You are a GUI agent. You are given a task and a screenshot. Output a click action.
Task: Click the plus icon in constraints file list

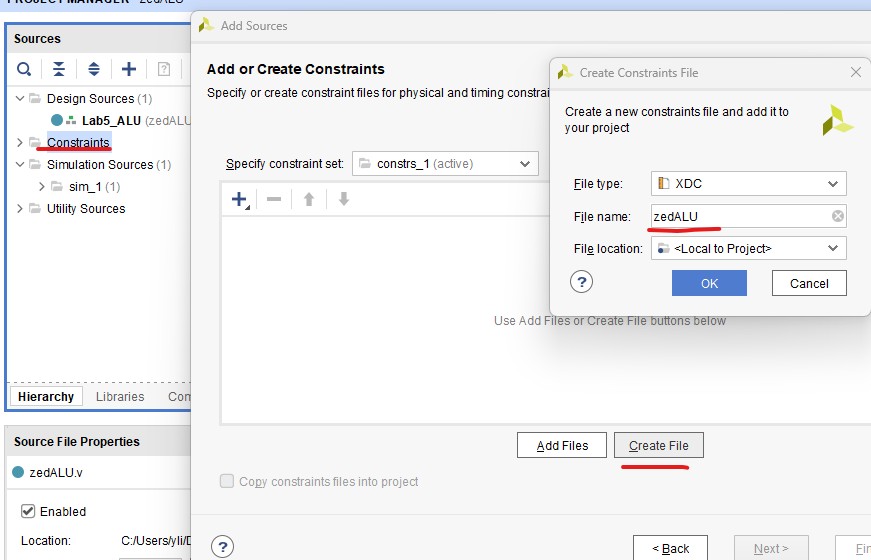(239, 199)
